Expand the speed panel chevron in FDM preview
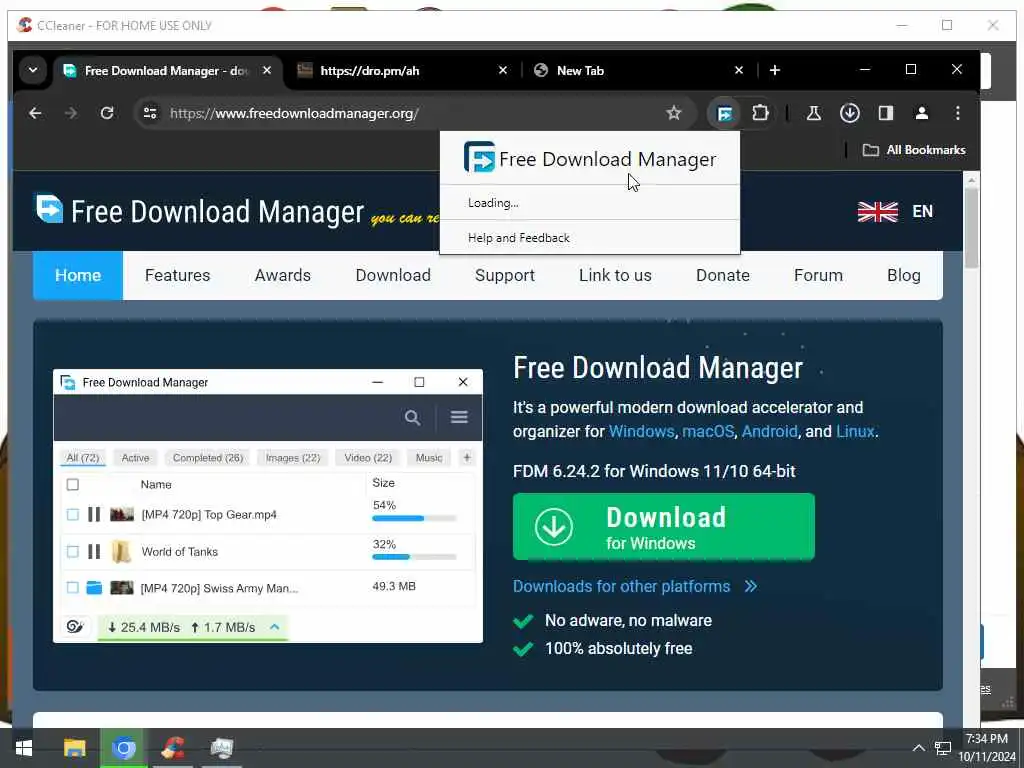1024x768 pixels. pyautogui.click(x=275, y=627)
